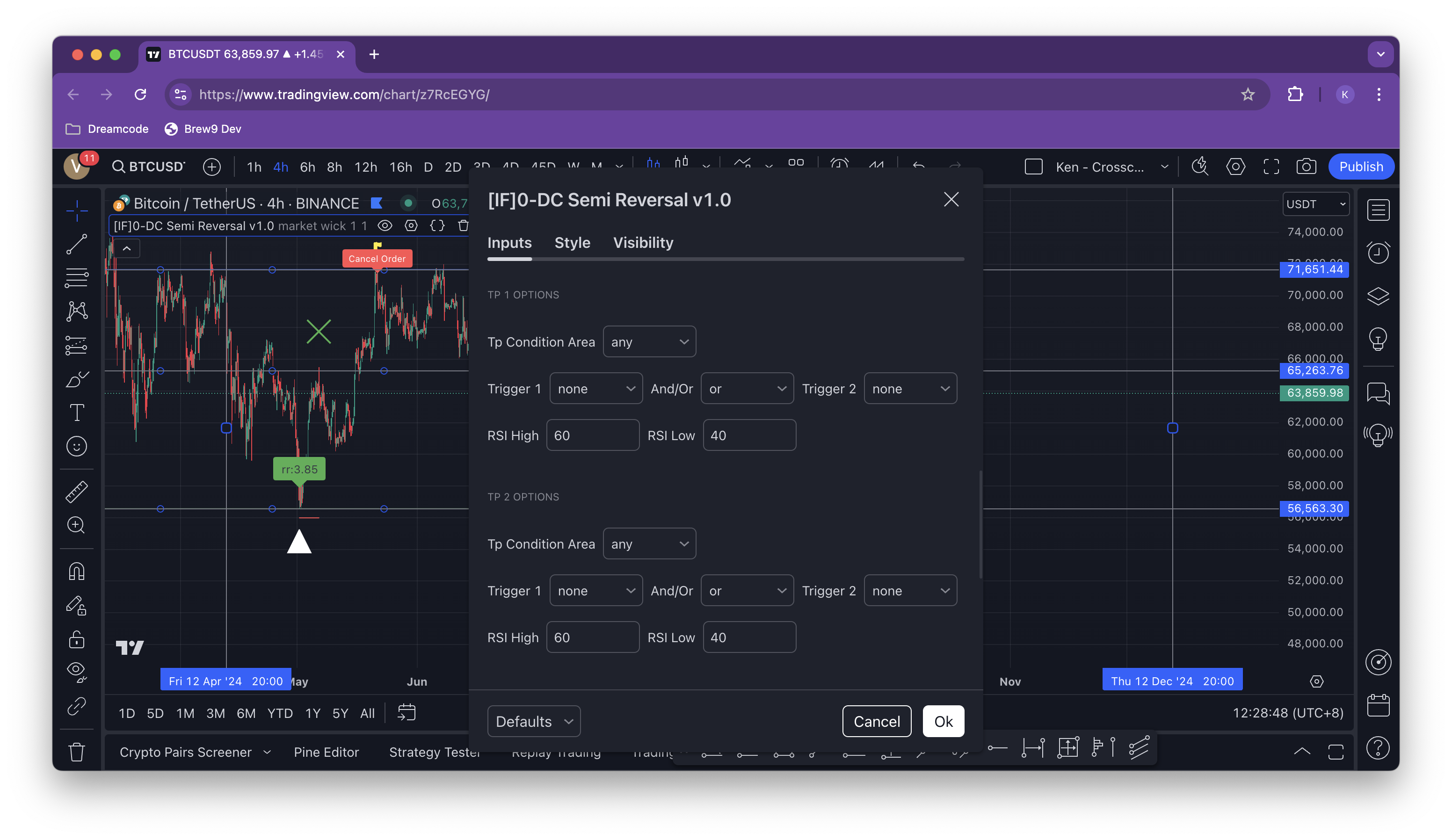Open TP 2 Tp Condition Area dropdown
The image size is (1452, 840).
[x=649, y=544]
